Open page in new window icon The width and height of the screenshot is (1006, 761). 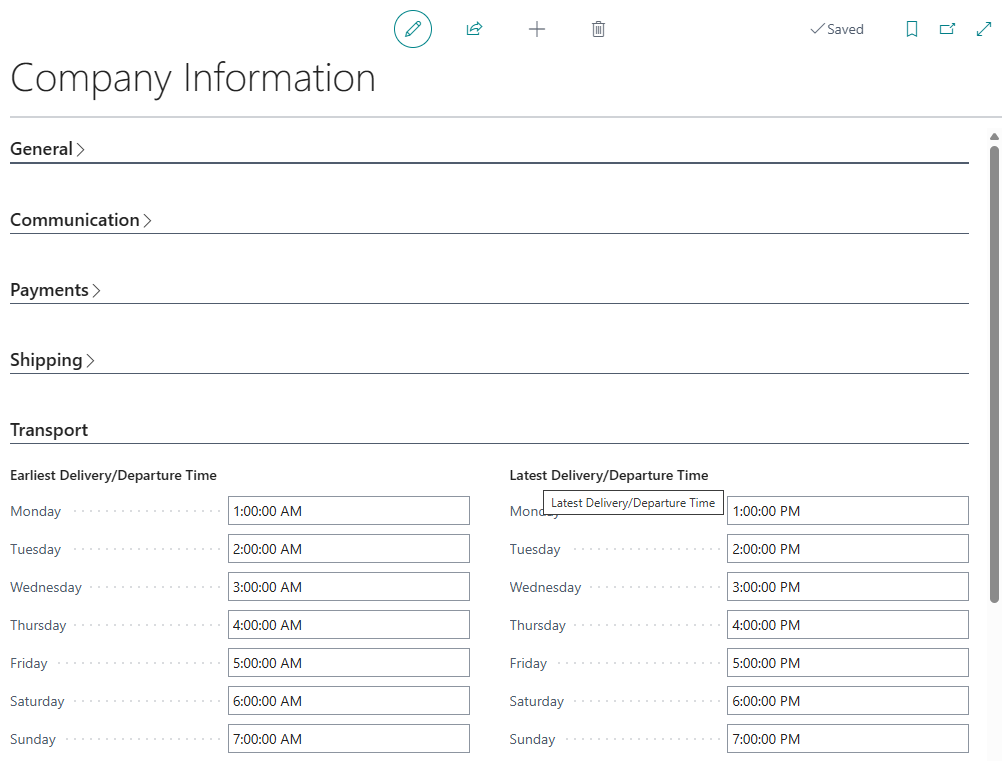point(947,29)
